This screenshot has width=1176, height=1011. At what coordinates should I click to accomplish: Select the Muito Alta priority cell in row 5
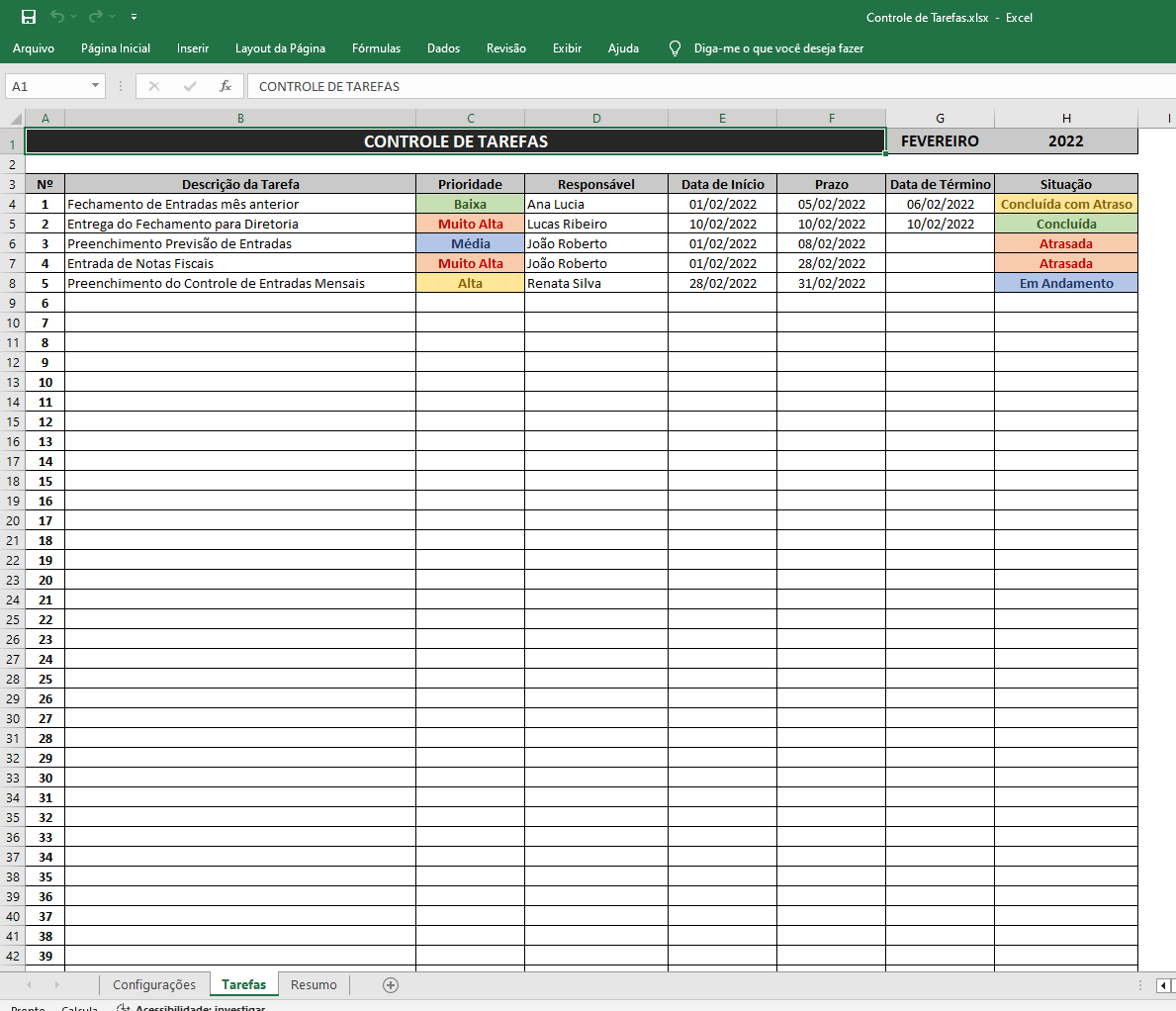[x=470, y=224]
